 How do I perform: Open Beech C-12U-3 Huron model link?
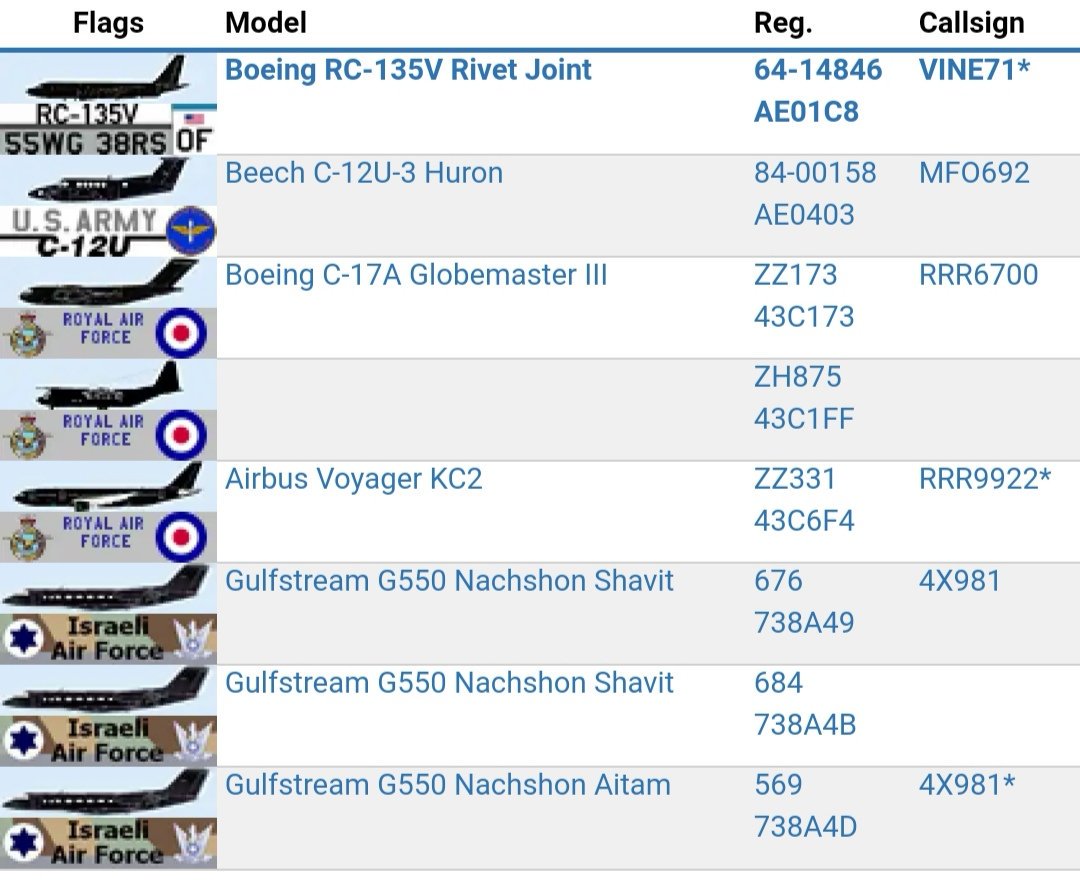364,173
